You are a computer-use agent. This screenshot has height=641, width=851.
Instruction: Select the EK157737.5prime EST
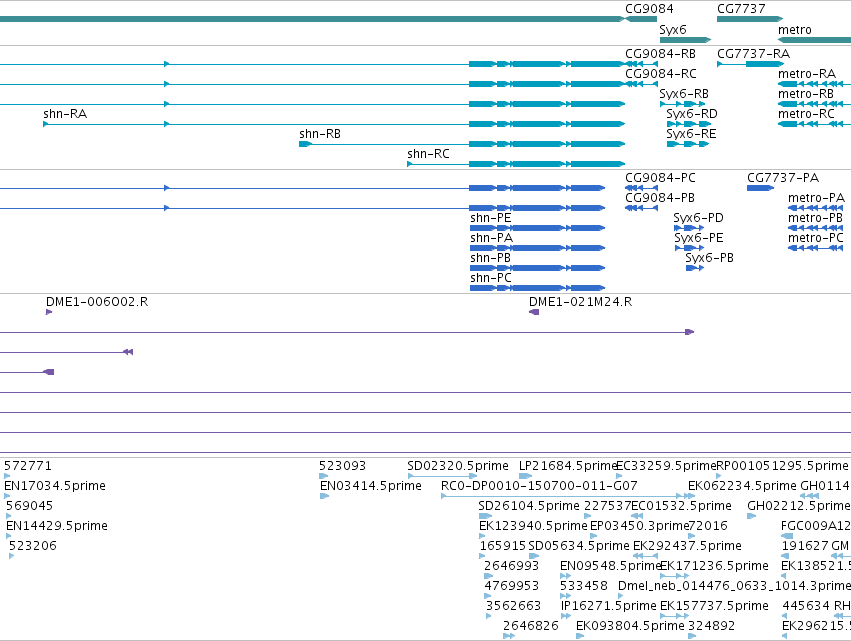(x=675, y=617)
